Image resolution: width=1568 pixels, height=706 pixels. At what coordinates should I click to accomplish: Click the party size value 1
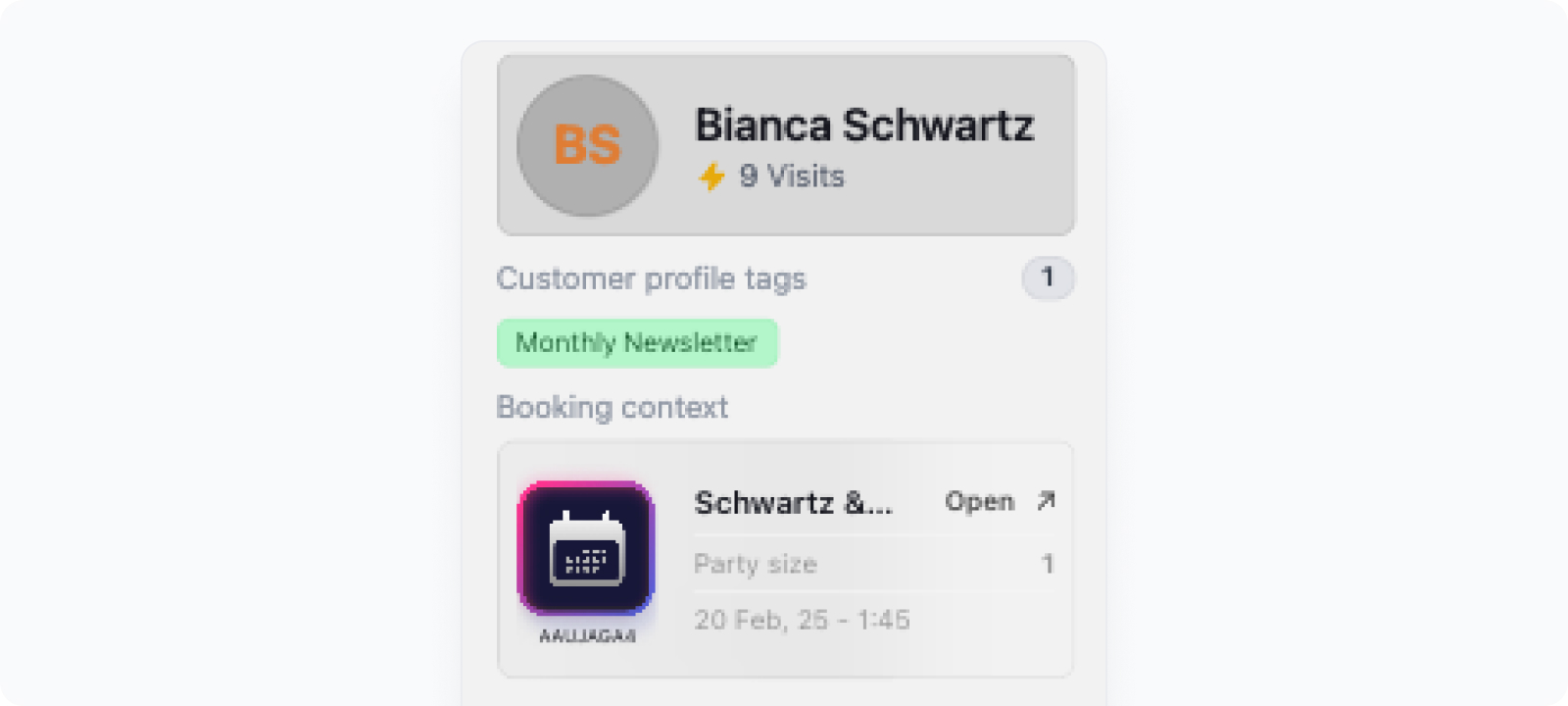tap(1048, 564)
